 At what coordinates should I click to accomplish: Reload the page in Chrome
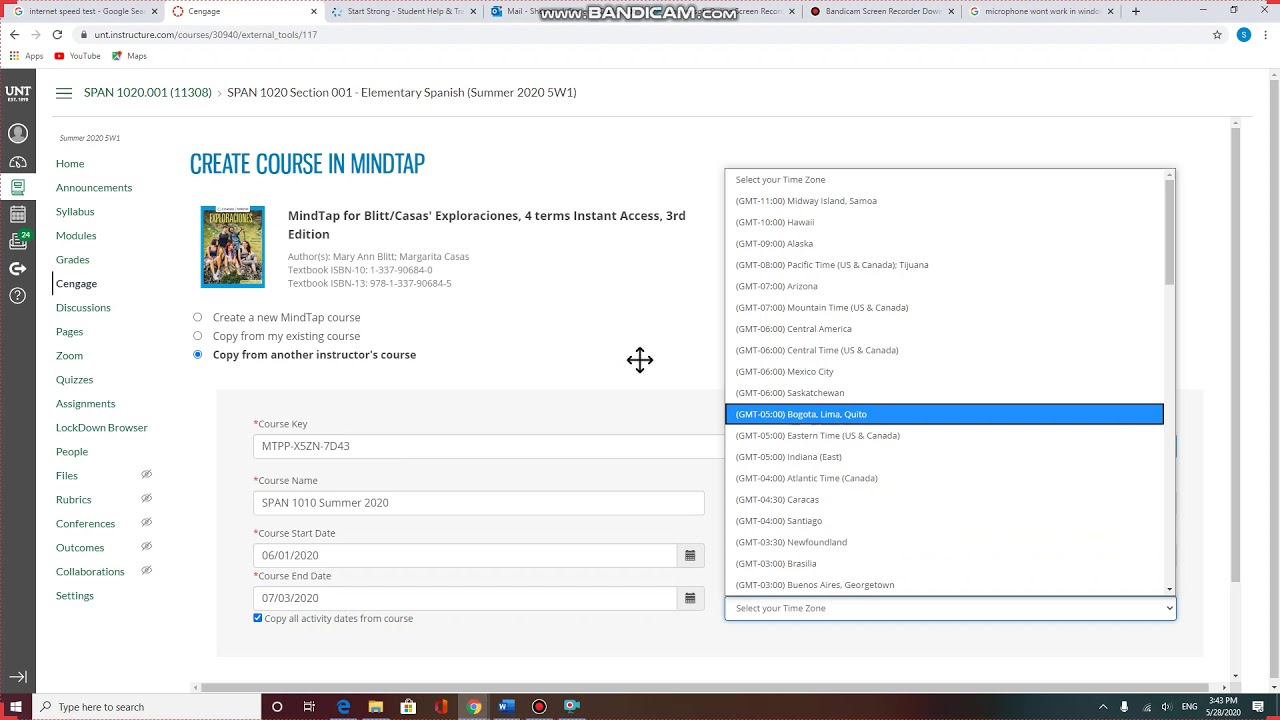[x=57, y=34]
